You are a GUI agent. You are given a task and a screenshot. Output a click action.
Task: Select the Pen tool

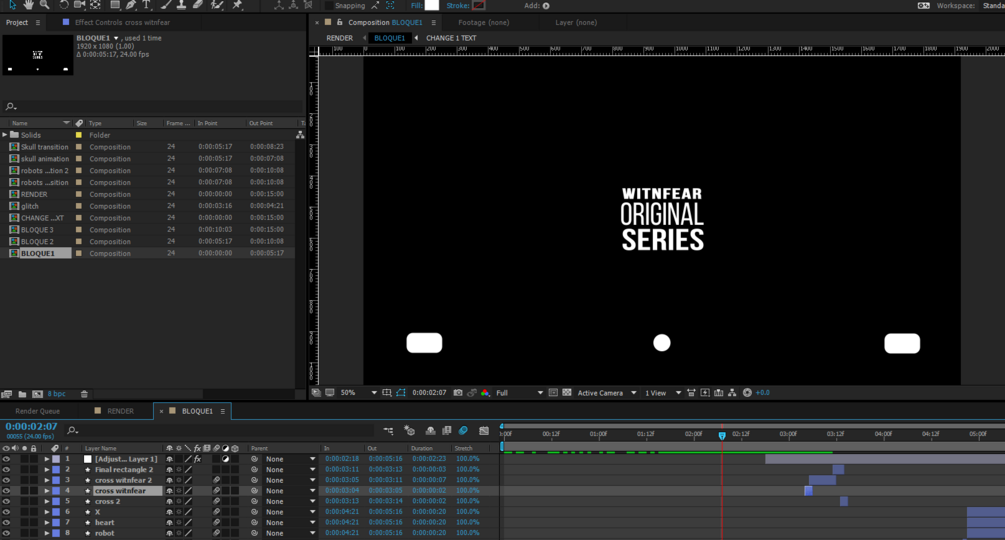point(131,4)
